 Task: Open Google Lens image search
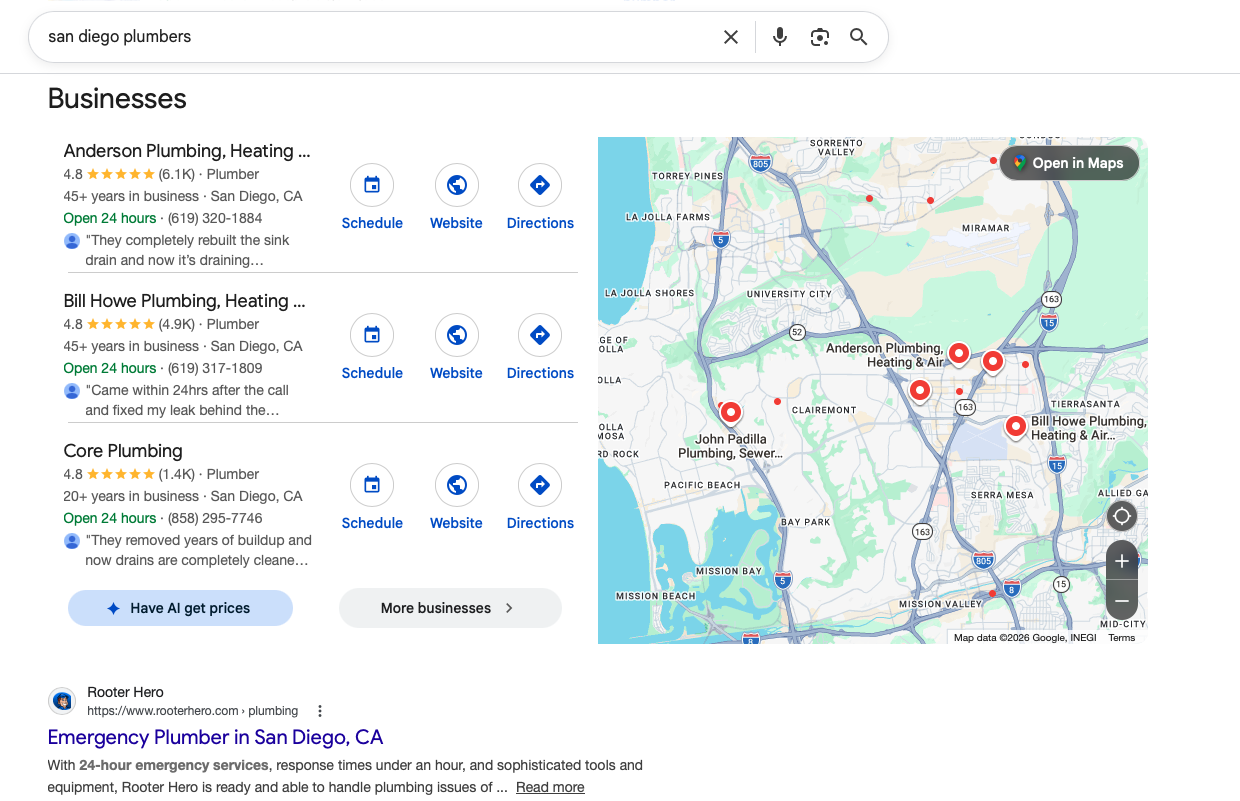(x=820, y=37)
